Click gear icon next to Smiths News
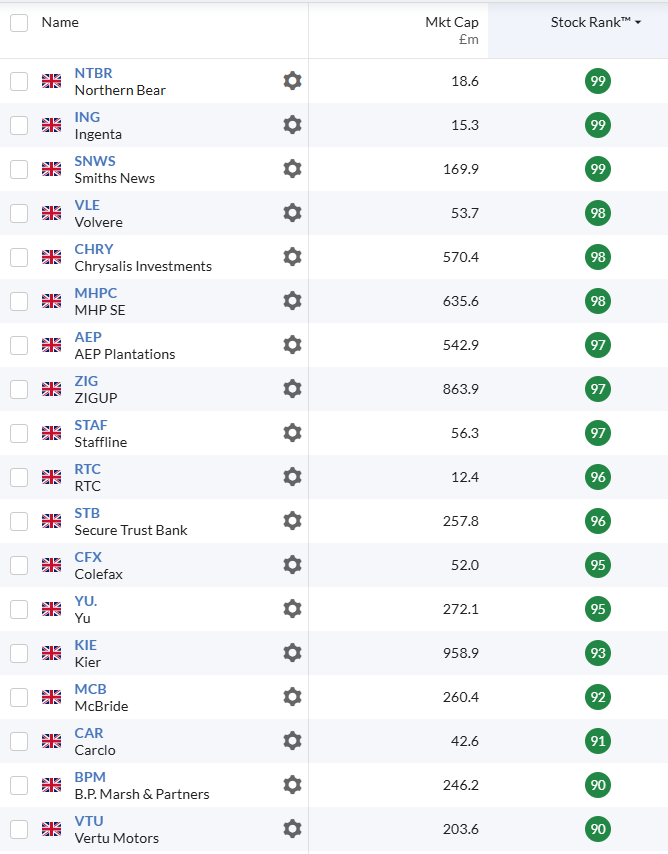The image size is (668, 854). [292, 169]
